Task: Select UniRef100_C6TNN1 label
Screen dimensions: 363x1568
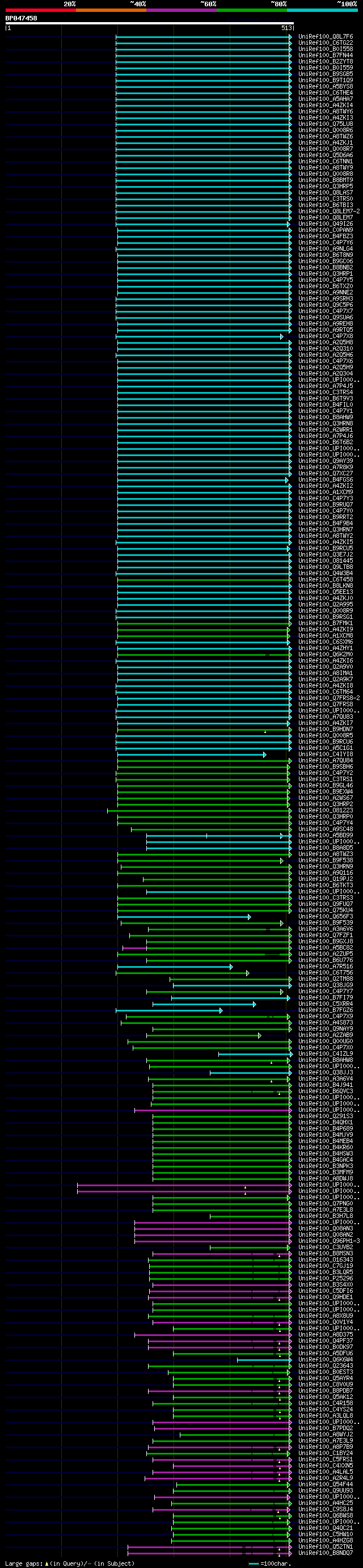Action: (x=325, y=161)
